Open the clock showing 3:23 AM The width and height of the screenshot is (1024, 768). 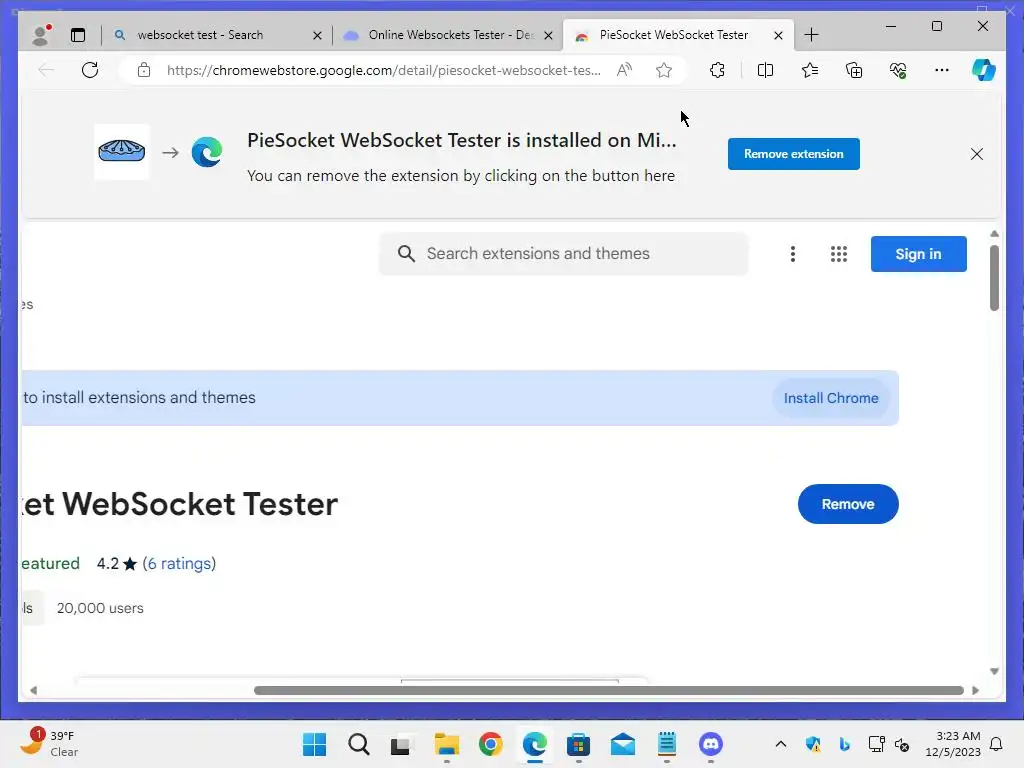tap(952, 744)
